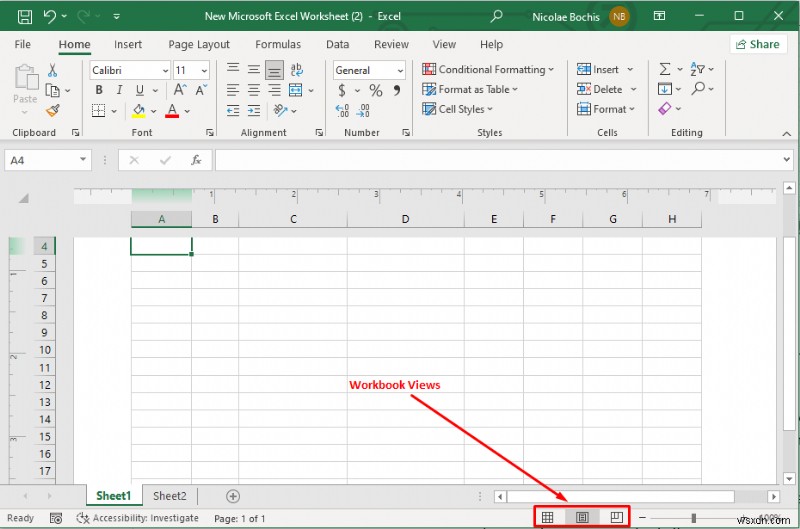Viewport: 800px width, 529px height.
Task: Switch to Normal workbook view
Action: click(547, 517)
